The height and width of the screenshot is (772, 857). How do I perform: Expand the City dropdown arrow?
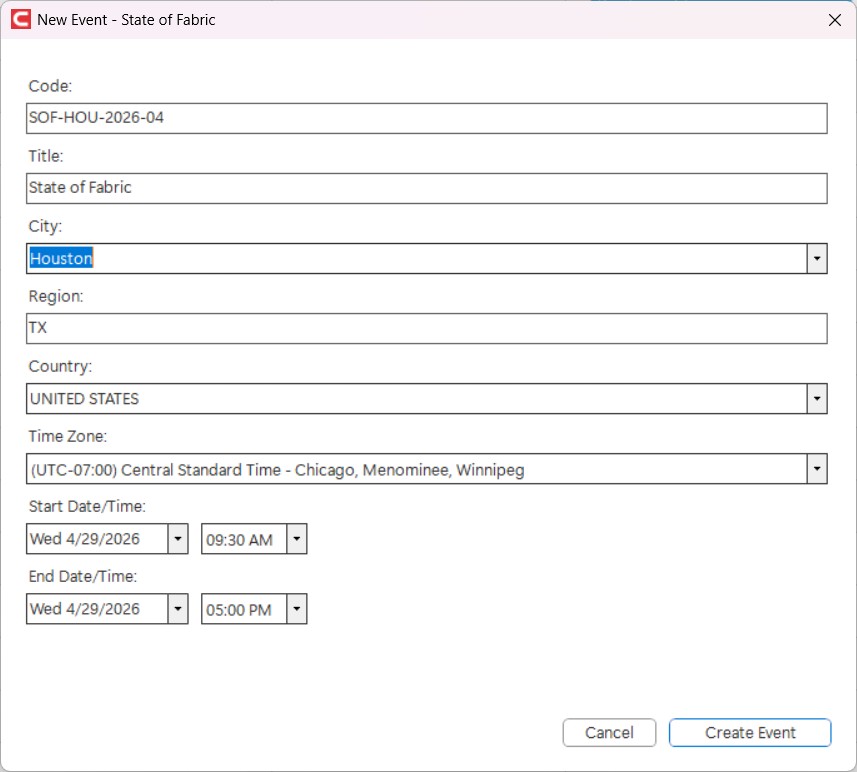click(817, 259)
